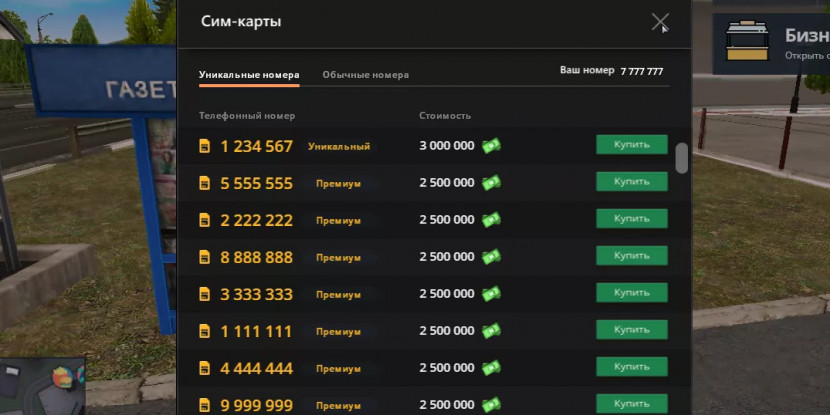Purchase the number 8 888 888

coord(631,256)
